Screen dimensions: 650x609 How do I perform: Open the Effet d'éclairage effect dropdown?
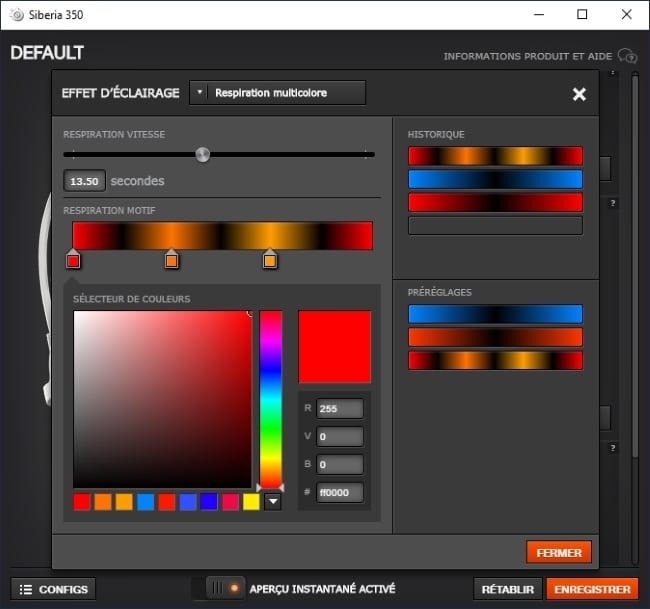(x=277, y=92)
